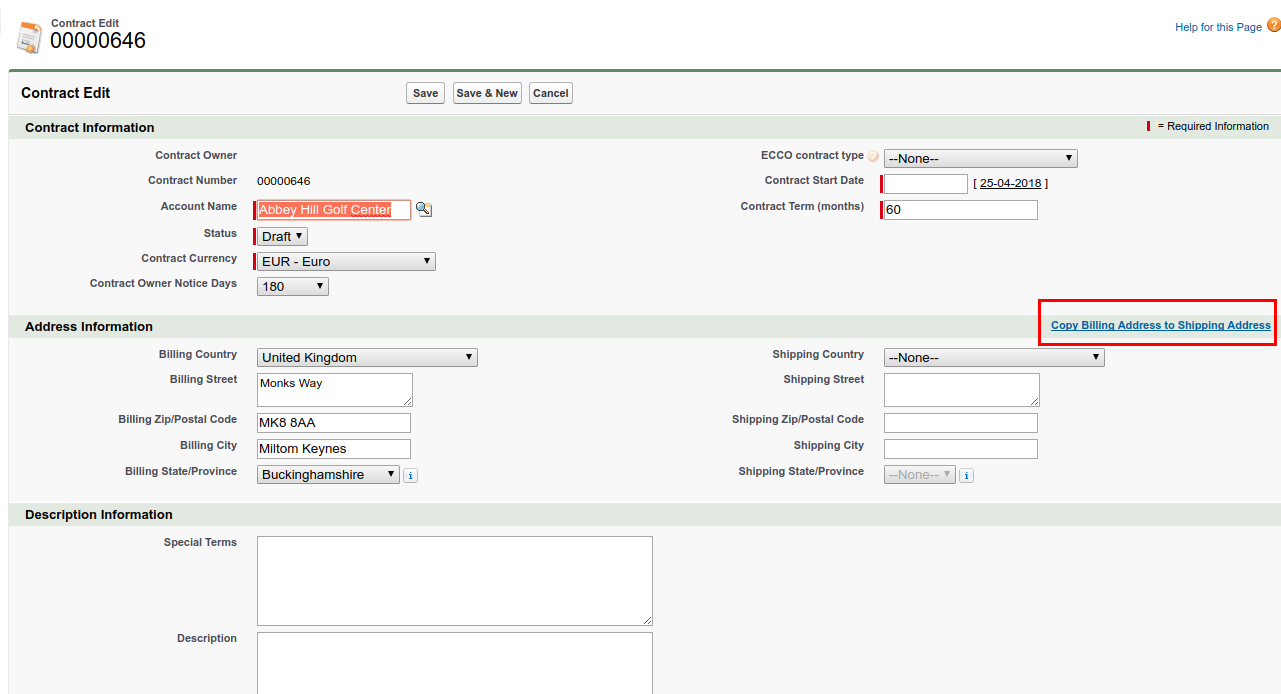1281x694 pixels.
Task: Click the Contract Start Date input field
Action: click(926, 184)
